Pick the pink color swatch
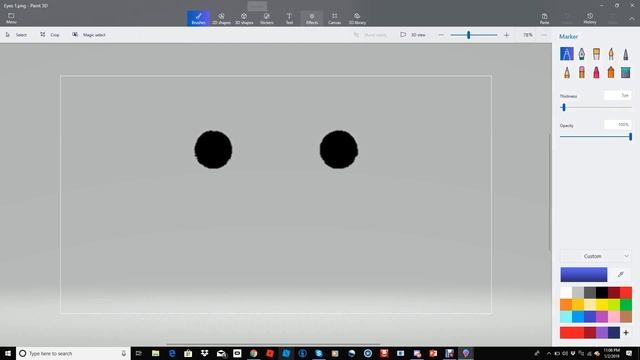The height and width of the screenshot is (360, 640). (614, 316)
